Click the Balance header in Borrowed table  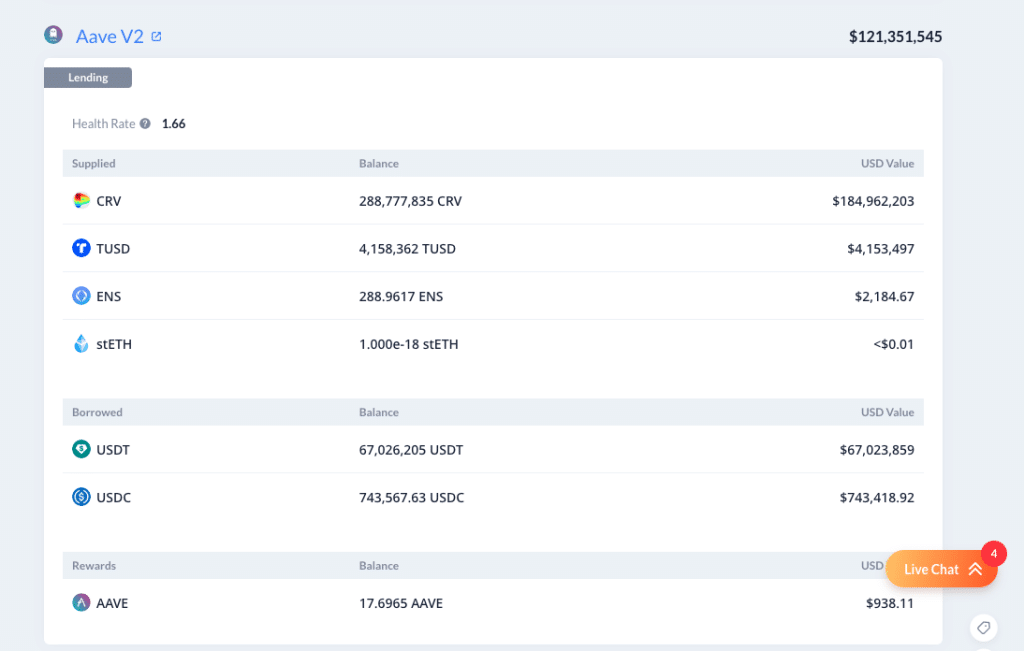pos(379,412)
